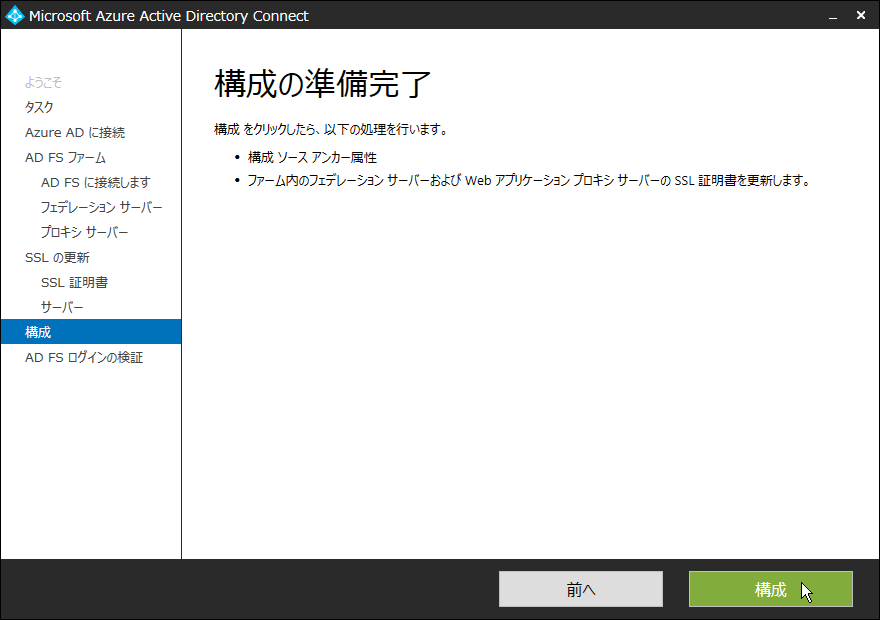
Task: Open the SSL の更新 step
Action: (57, 258)
